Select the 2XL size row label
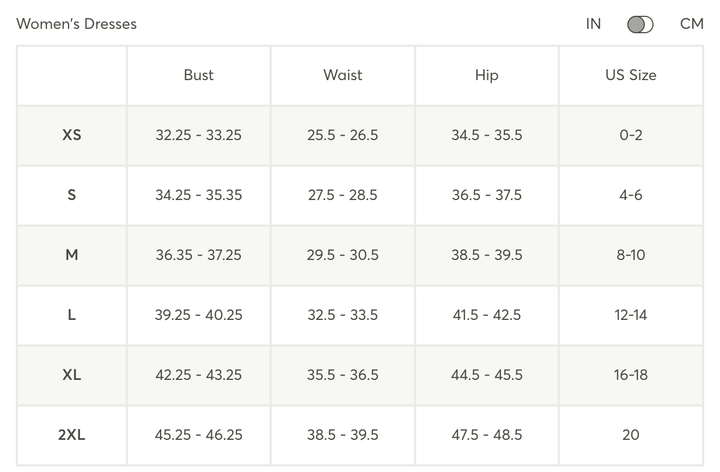 tap(72, 435)
